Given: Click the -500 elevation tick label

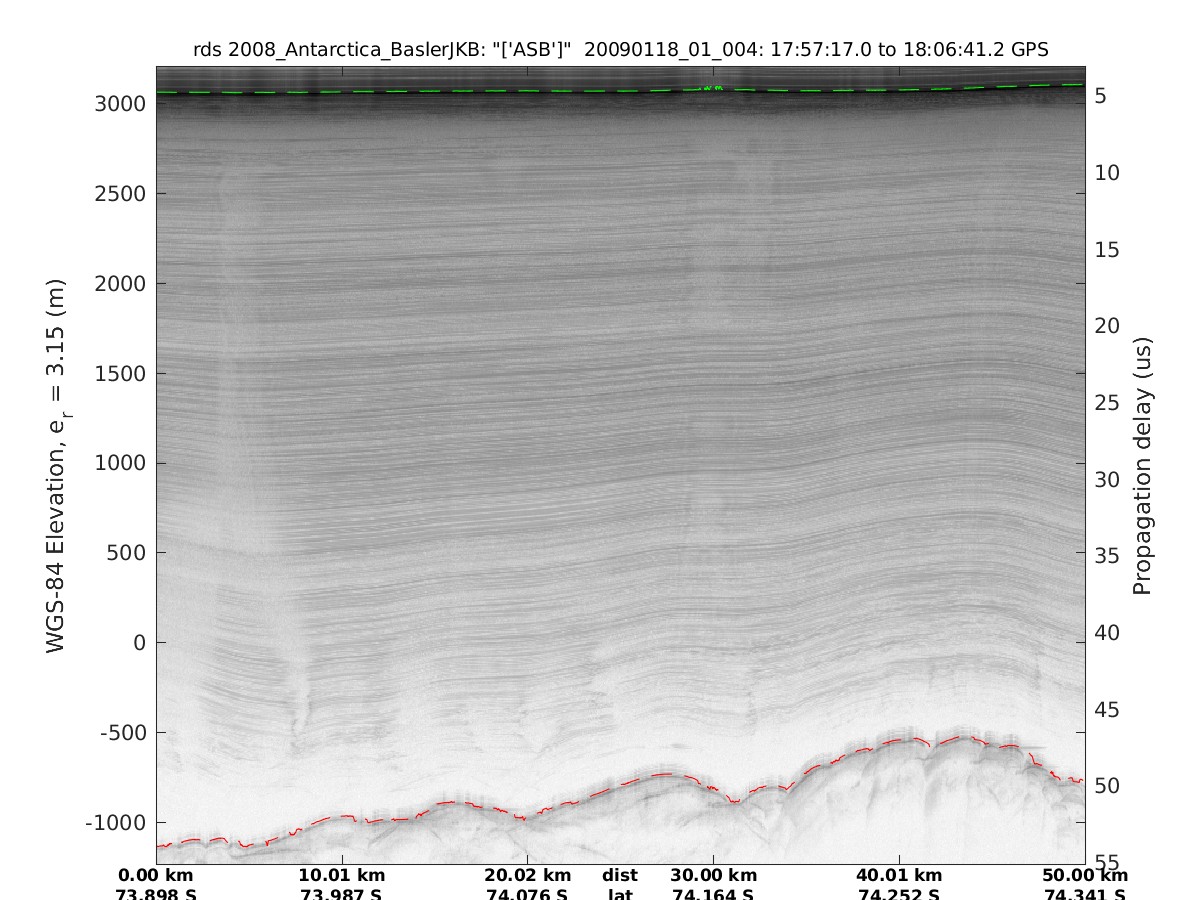Looking at the screenshot, I should click(x=123, y=732).
